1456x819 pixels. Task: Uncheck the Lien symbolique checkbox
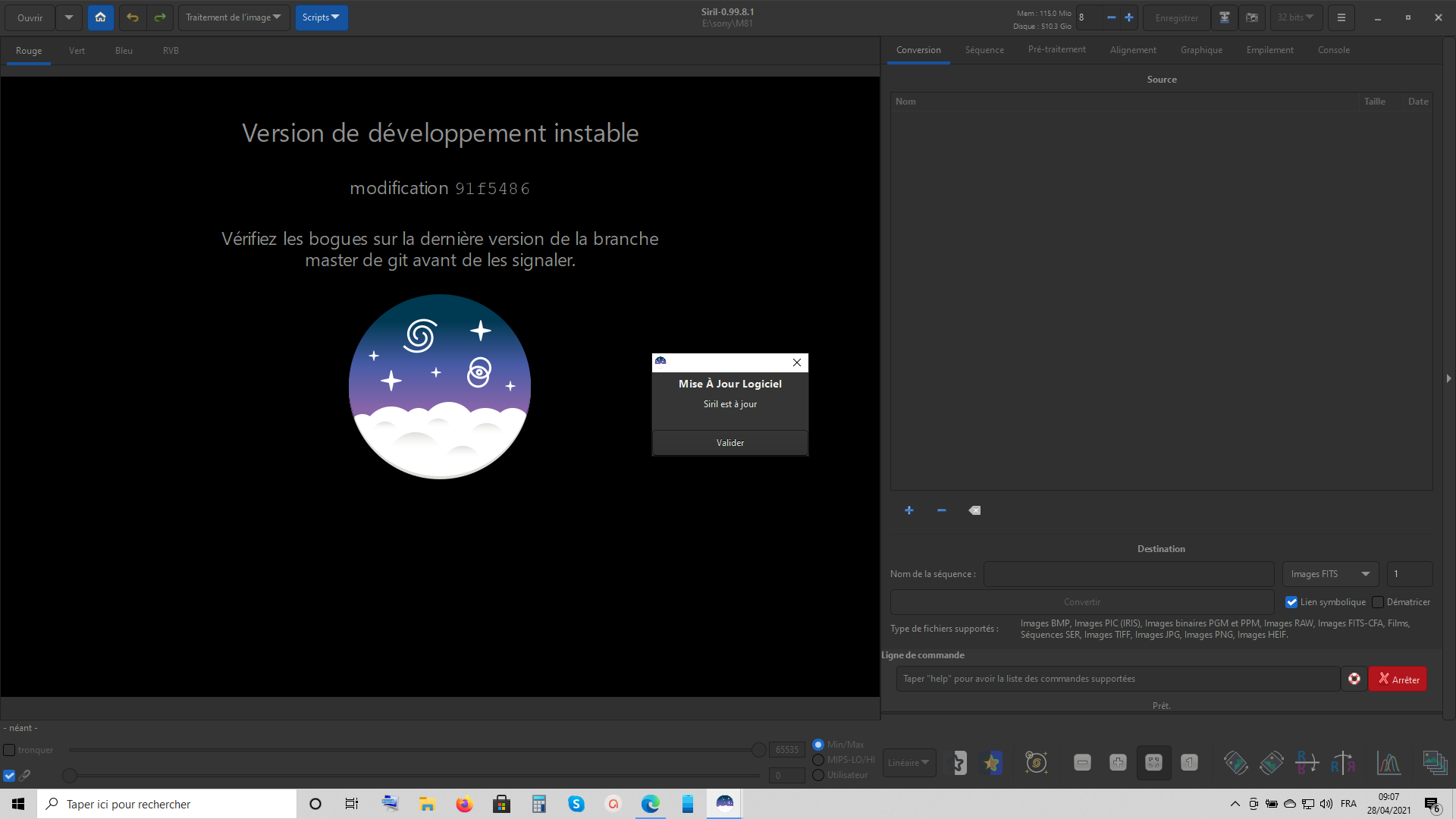1291,602
